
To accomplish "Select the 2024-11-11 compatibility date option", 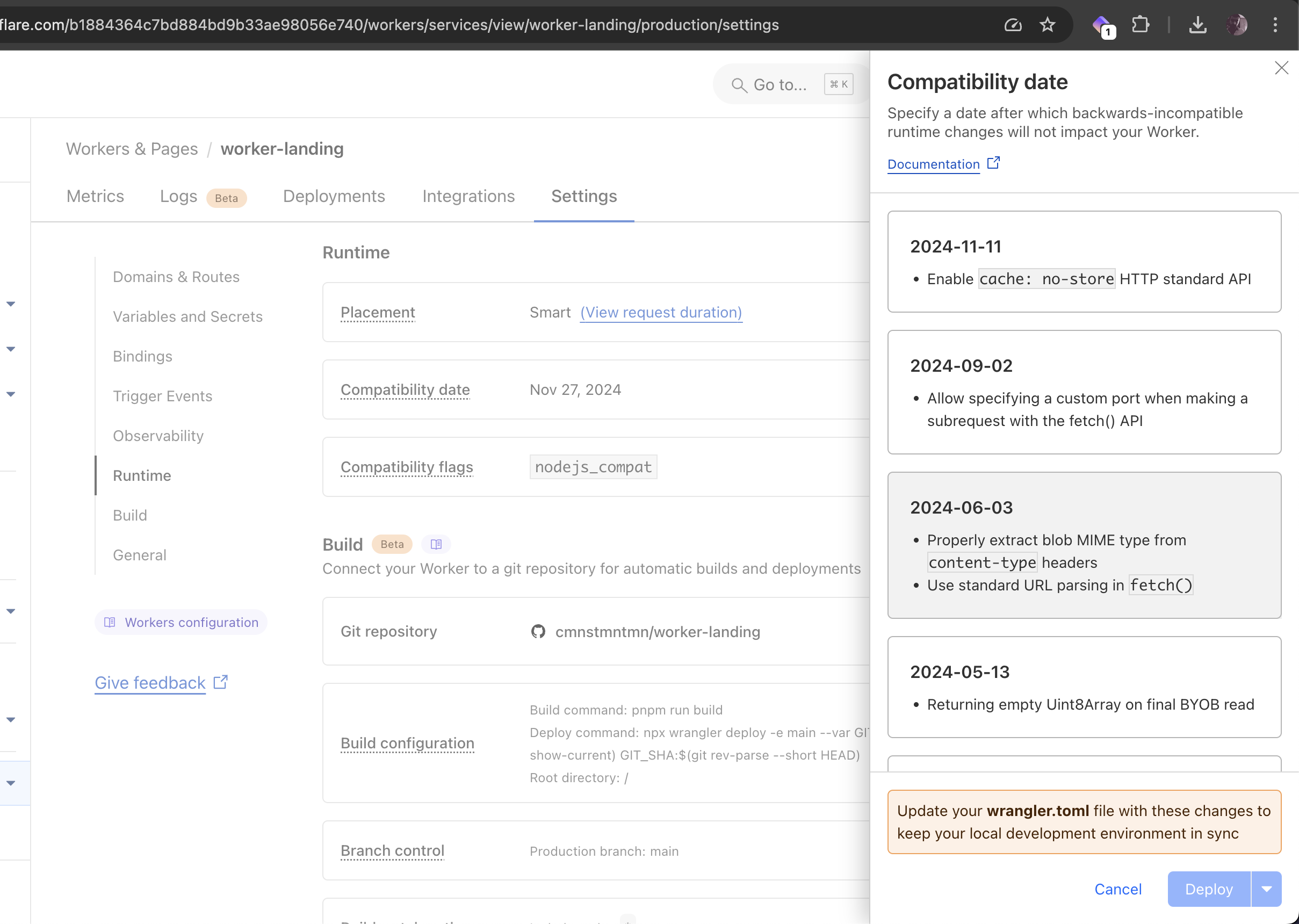I will [x=1084, y=262].
